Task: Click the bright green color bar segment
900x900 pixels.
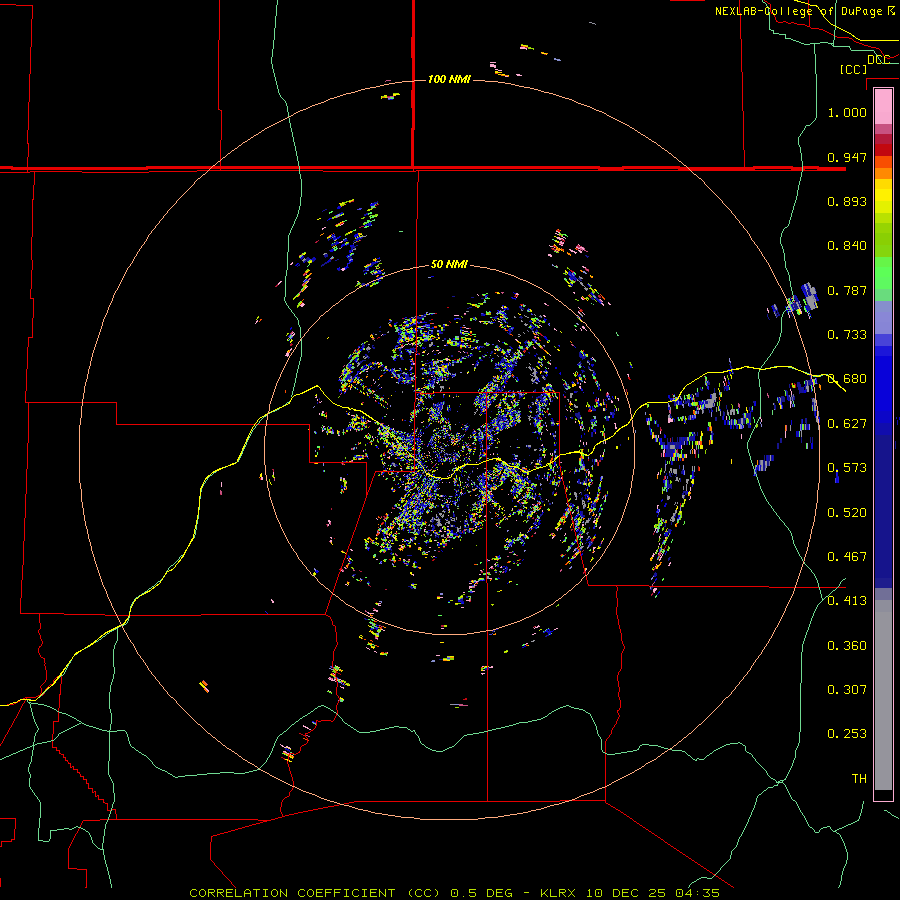Action: [x=883, y=273]
